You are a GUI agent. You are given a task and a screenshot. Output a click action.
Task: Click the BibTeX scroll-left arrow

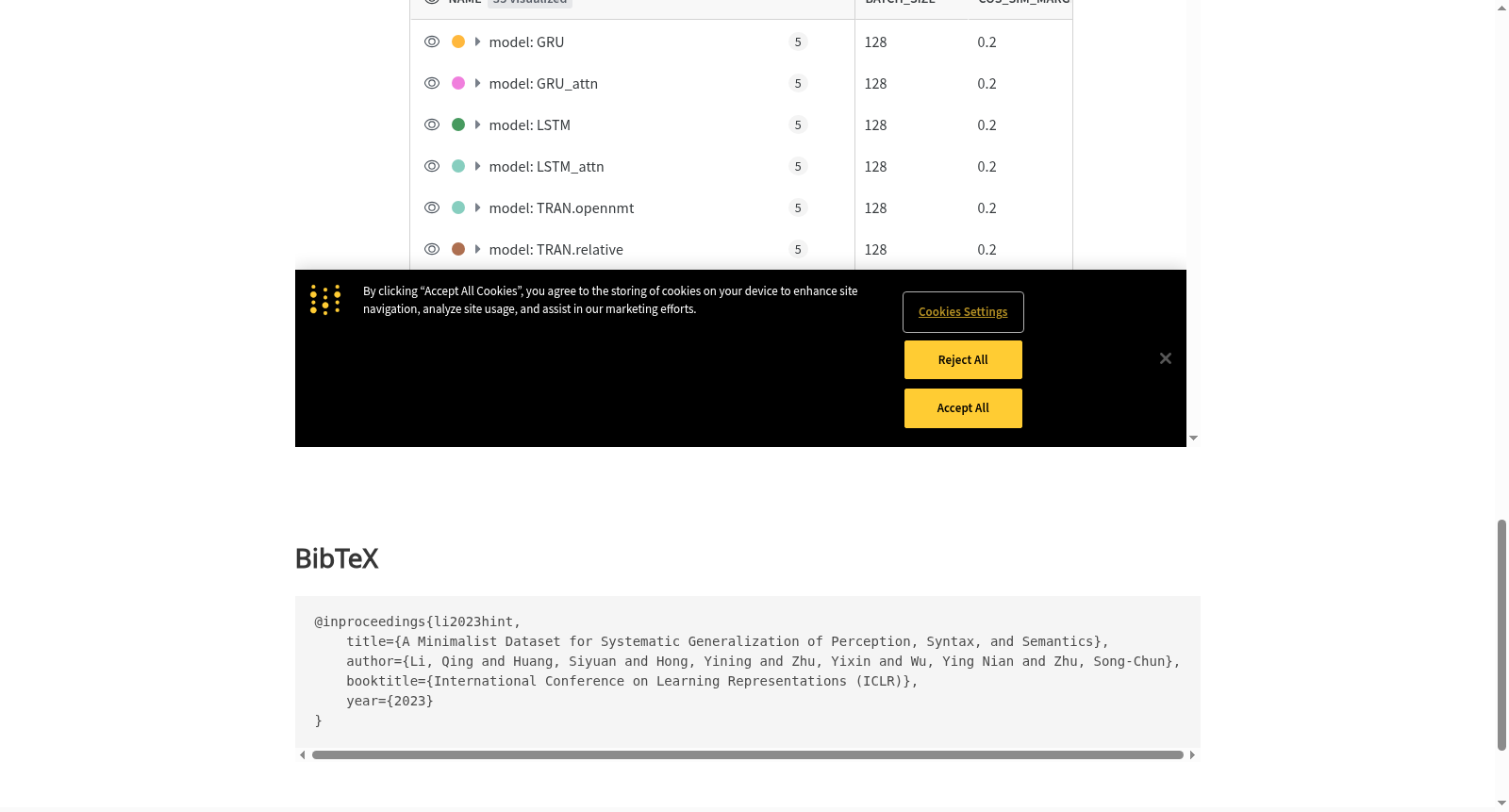click(x=302, y=754)
